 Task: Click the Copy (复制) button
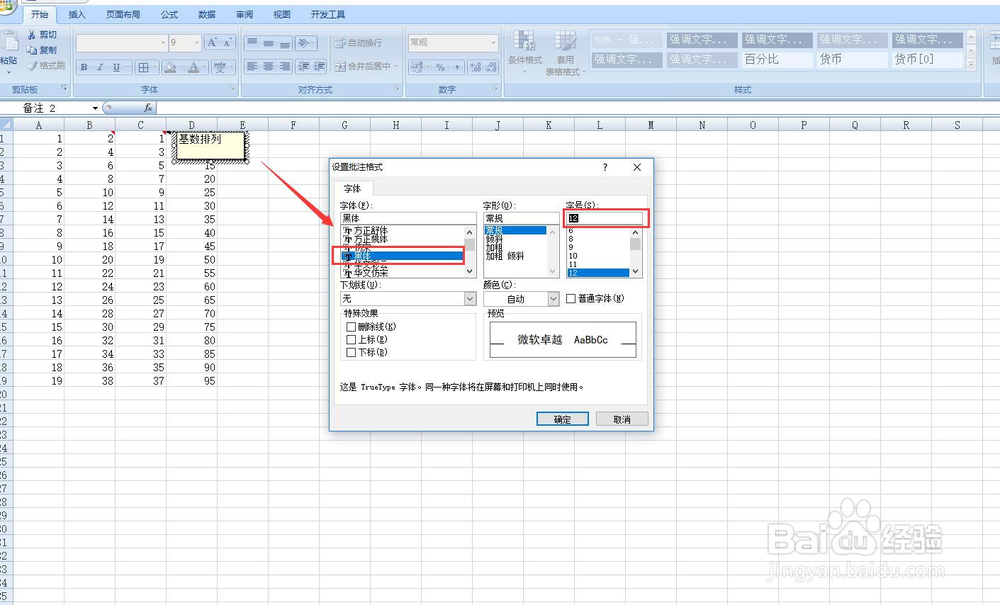41,50
